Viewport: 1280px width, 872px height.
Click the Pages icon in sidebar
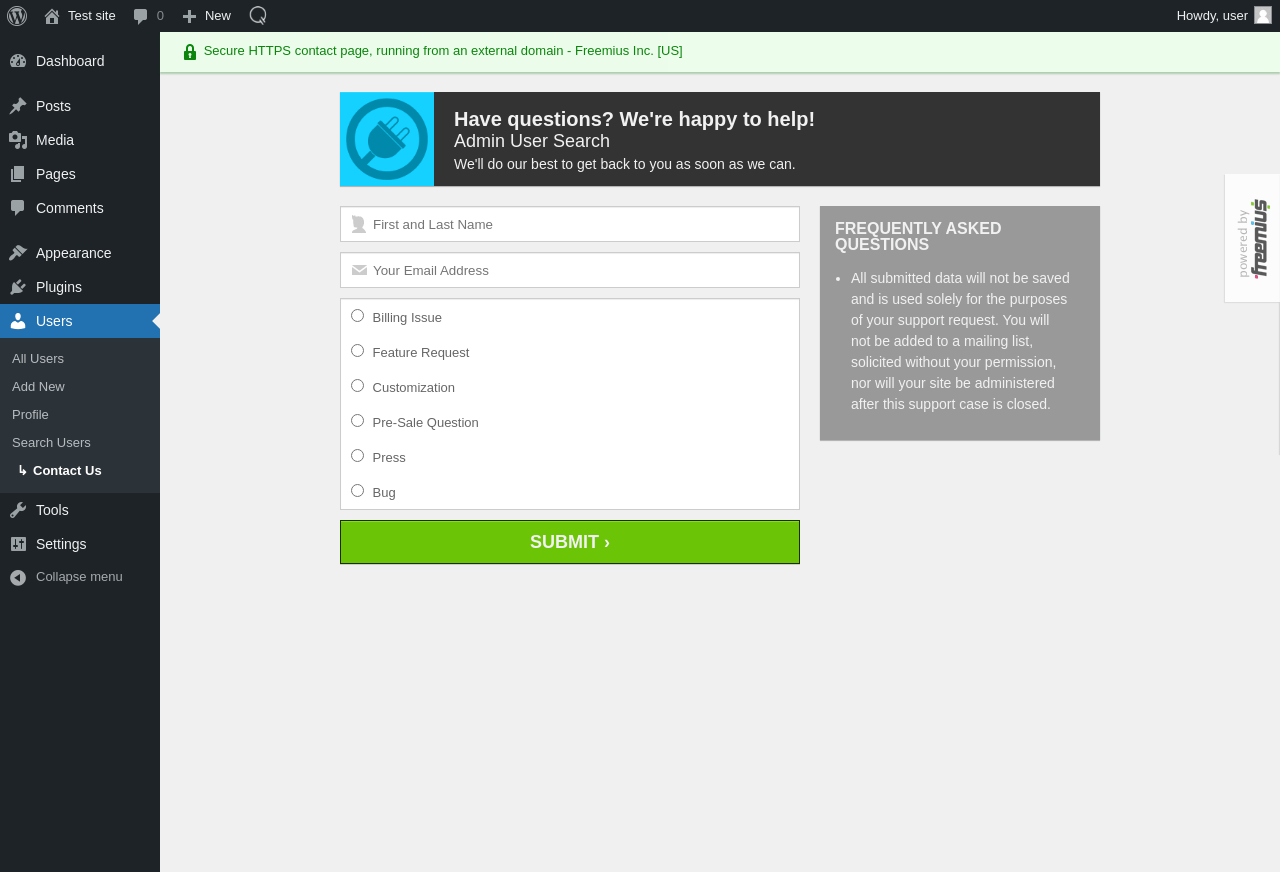point(18,174)
